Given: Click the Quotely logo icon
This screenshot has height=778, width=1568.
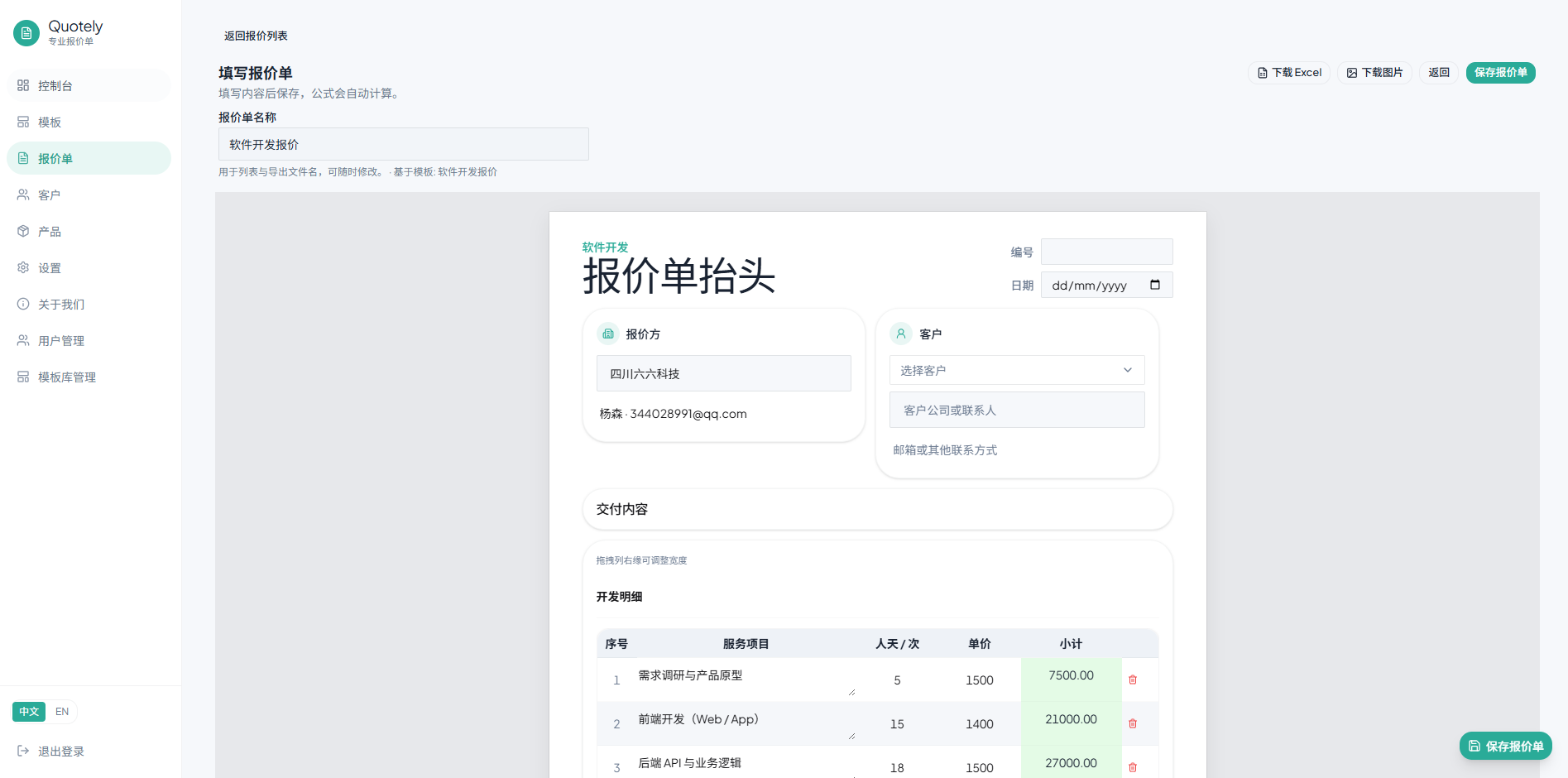Looking at the screenshot, I should [26, 33].
